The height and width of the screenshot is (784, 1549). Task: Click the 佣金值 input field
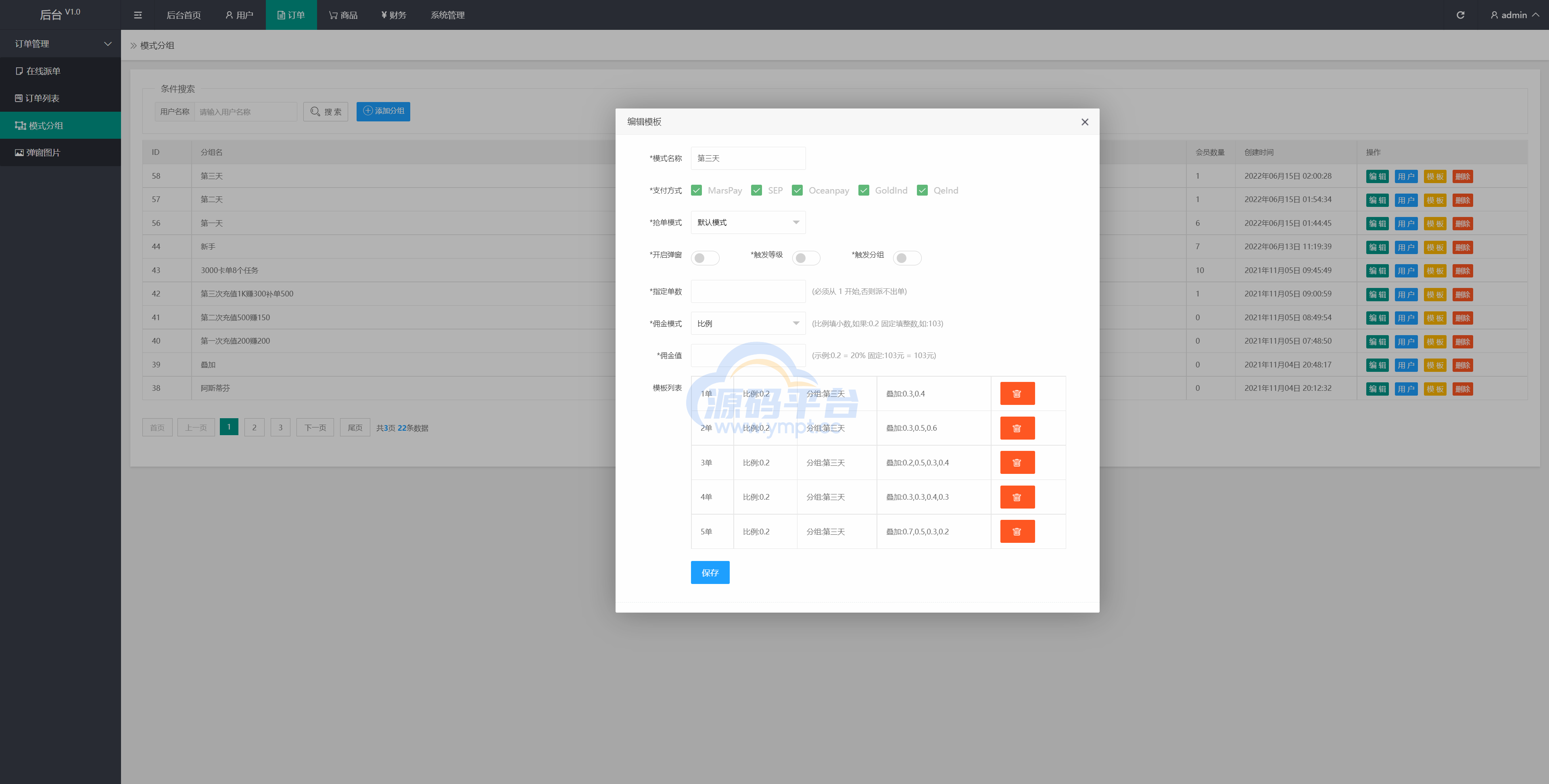point(748,355)
